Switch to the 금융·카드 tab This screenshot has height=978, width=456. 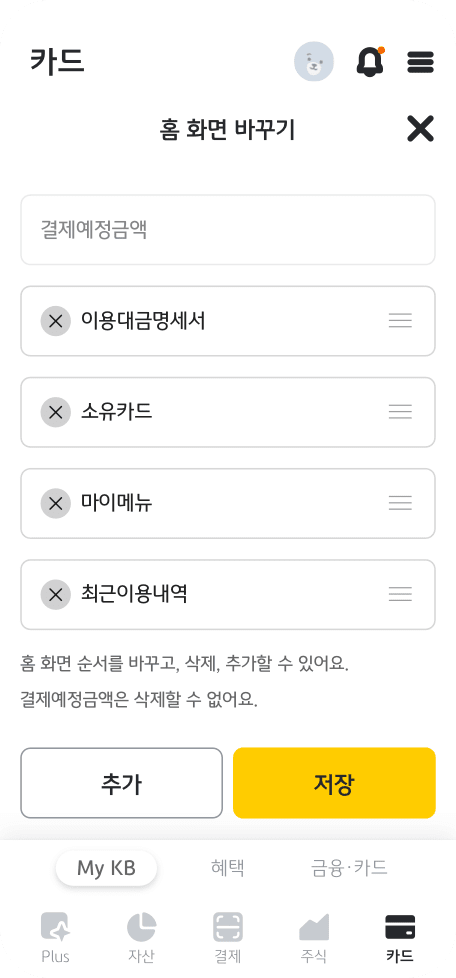(349, 868)
